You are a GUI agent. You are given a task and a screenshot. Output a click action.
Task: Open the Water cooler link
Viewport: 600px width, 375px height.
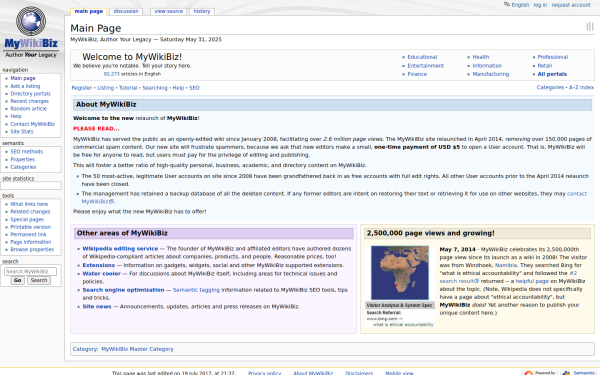point(101,274)
